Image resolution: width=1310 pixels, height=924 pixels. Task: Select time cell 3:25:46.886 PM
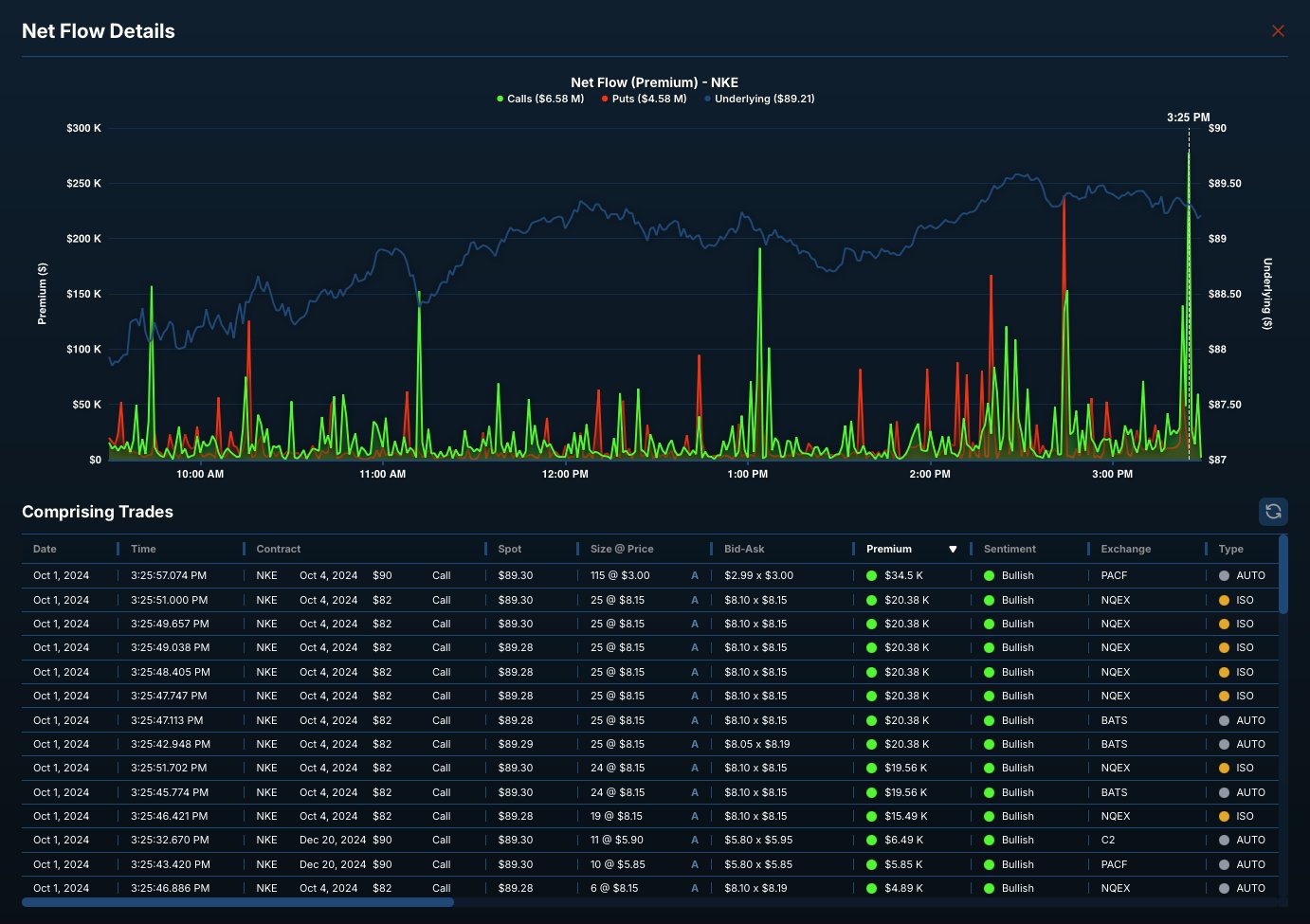point(171,888)
